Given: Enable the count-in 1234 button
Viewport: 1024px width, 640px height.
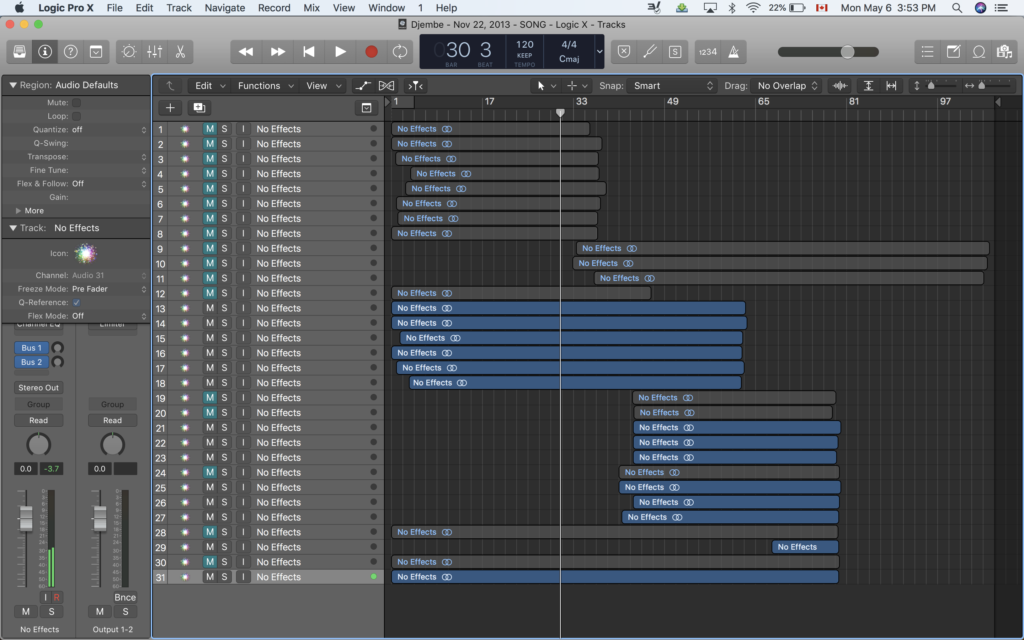Looking at the screenshot, I should [707, 51].
